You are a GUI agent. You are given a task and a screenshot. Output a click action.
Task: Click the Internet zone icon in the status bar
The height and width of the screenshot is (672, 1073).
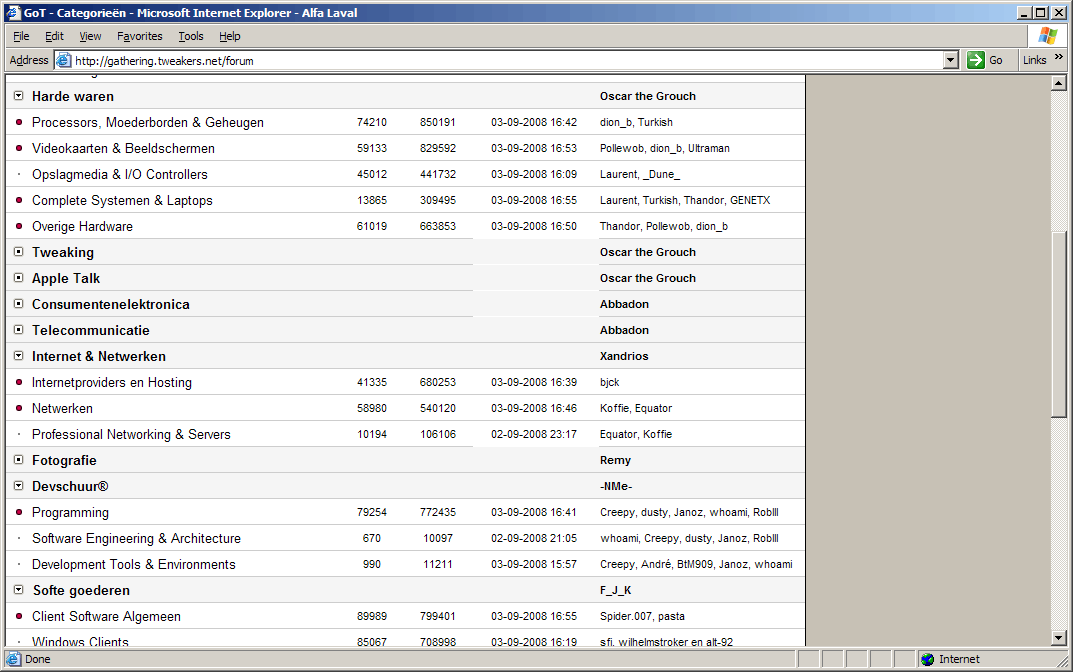(926, 659)
